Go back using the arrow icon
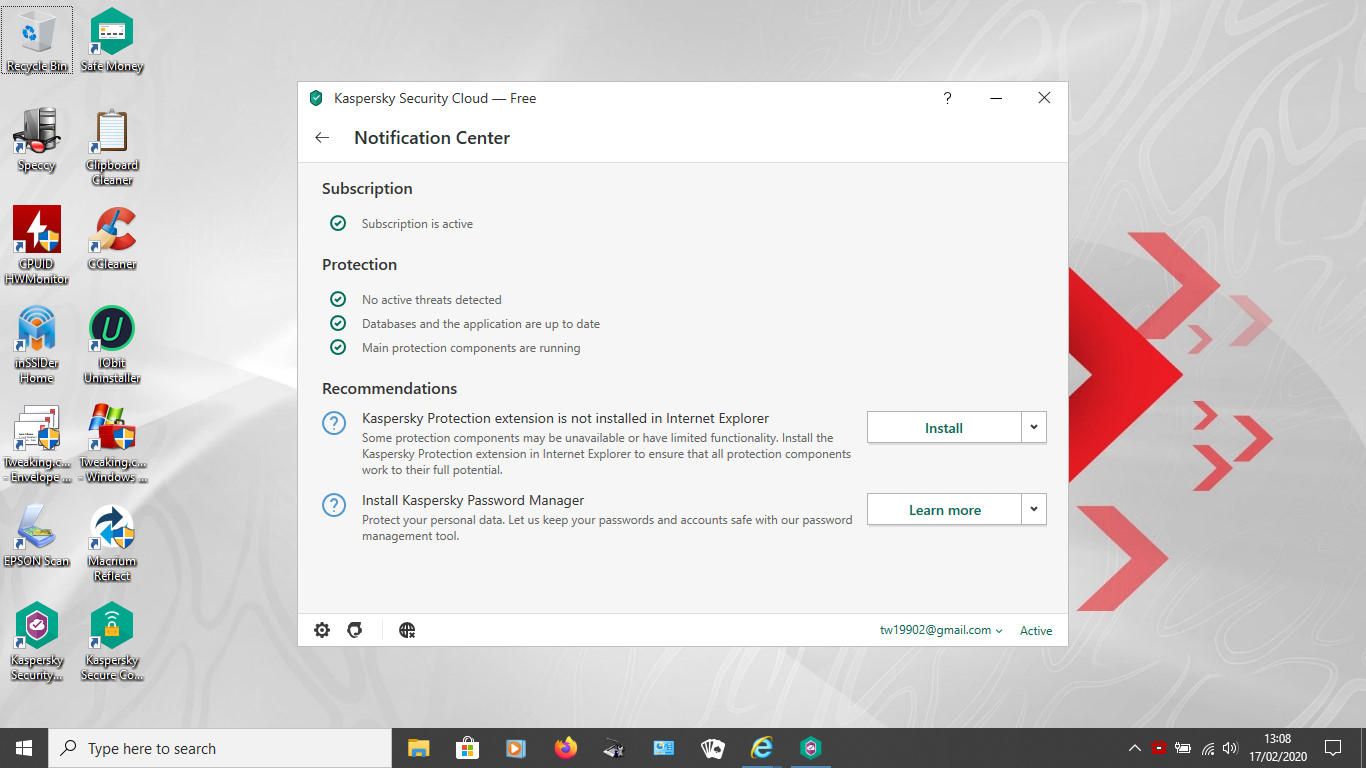This screenshot has height=768, width=1366. click(x=322, y=138)
